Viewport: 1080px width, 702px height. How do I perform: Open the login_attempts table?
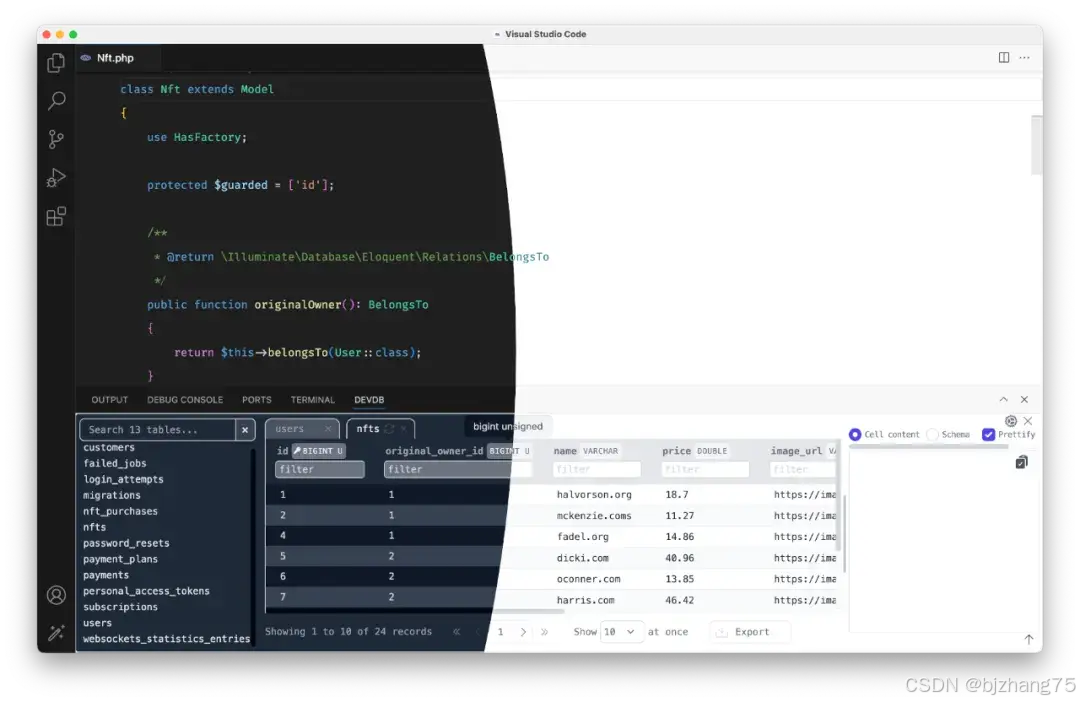(123, 479)
